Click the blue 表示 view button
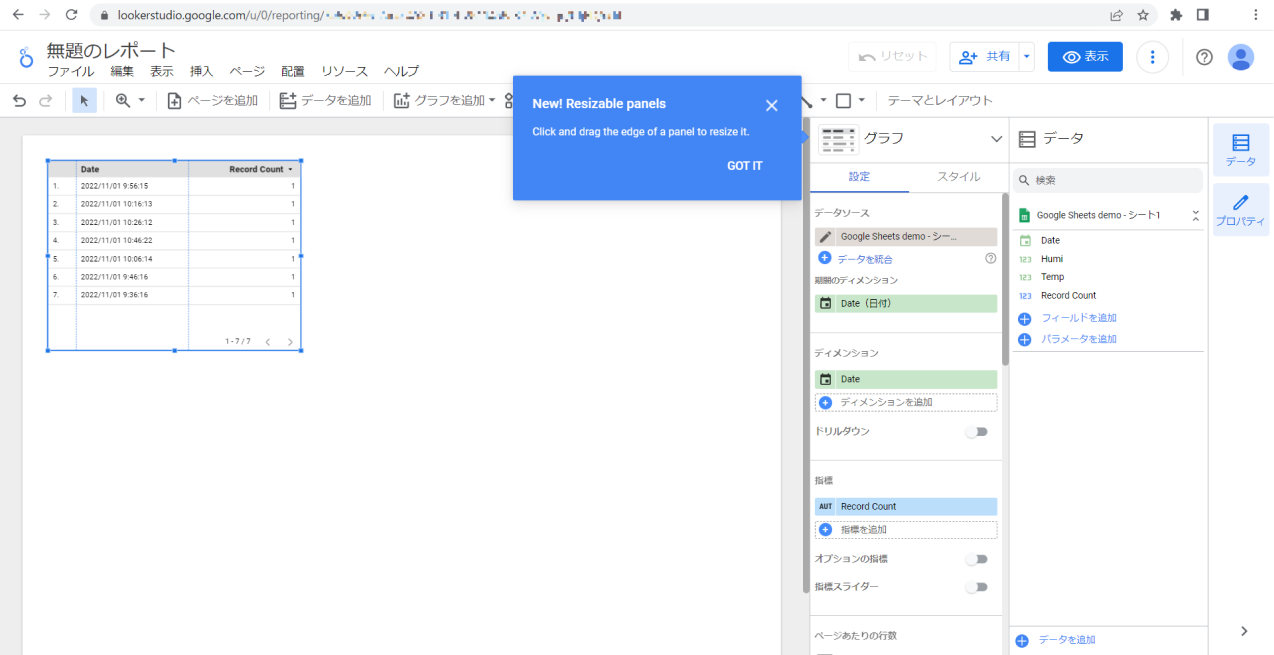The height and width of the screenshot is (655, 1274). click(x=1085, y=57)
